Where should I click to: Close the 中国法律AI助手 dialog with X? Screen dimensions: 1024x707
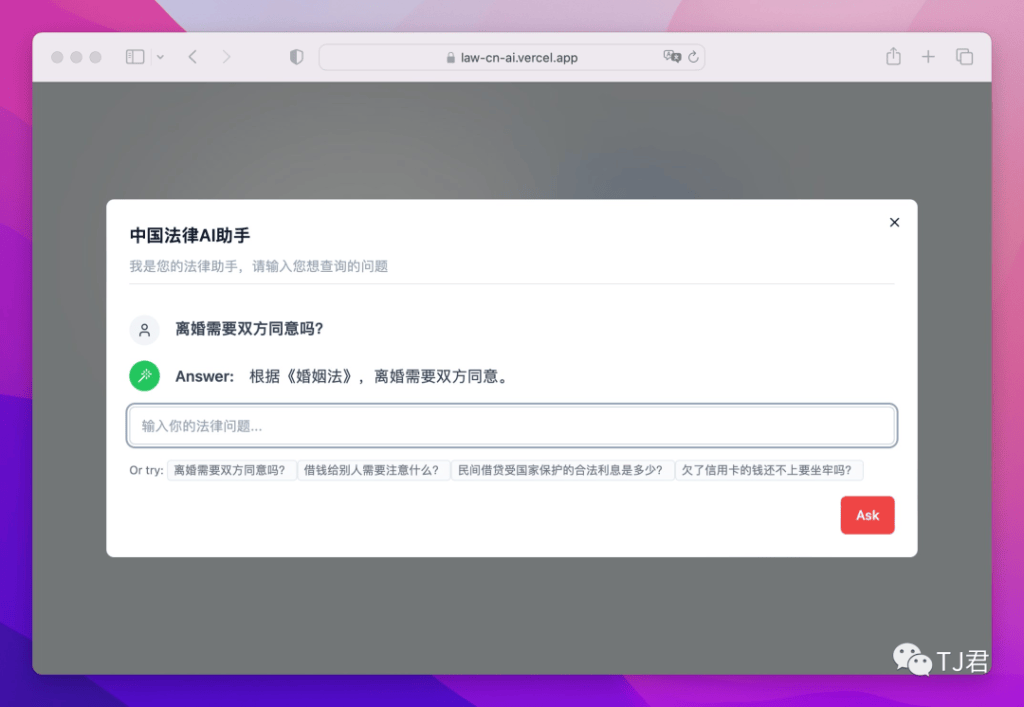pyautogui.click(x=894, y=223)
